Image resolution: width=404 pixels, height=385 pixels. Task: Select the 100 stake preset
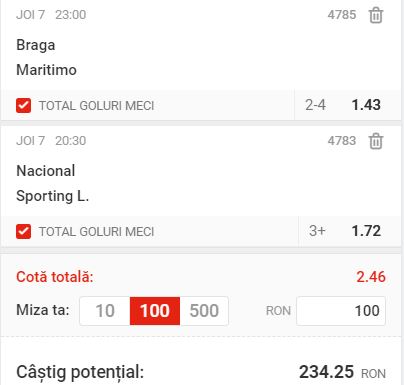155,311
